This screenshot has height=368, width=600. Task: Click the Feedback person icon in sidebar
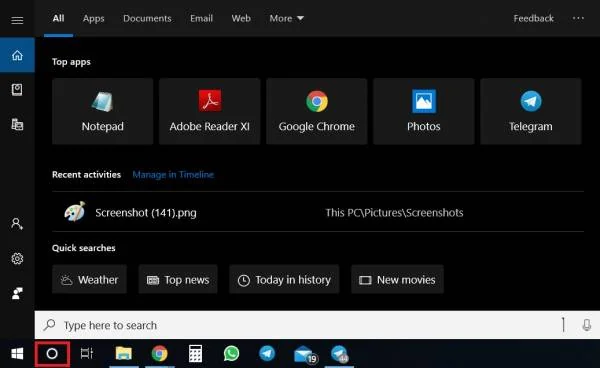click(x=17, y=293)
